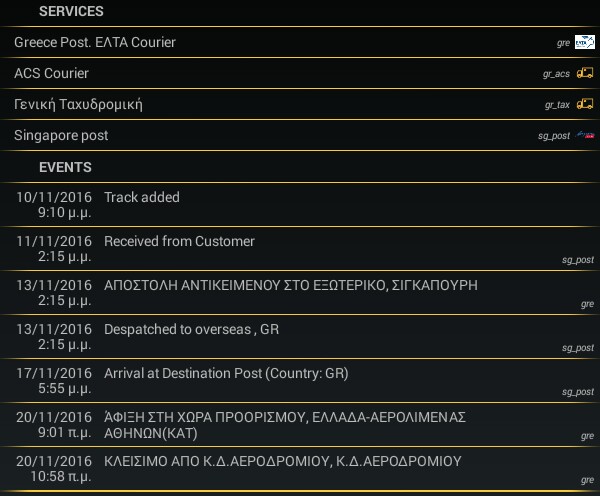Click the ΕΛΤΑ Courier logo icon
Screen dimensions: 600x496
585,42
